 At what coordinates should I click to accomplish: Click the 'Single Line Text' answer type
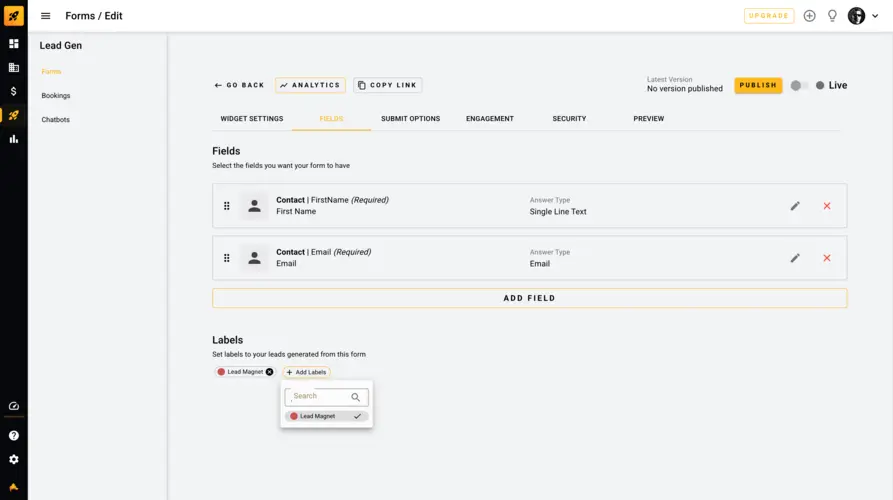click(558, 212)
